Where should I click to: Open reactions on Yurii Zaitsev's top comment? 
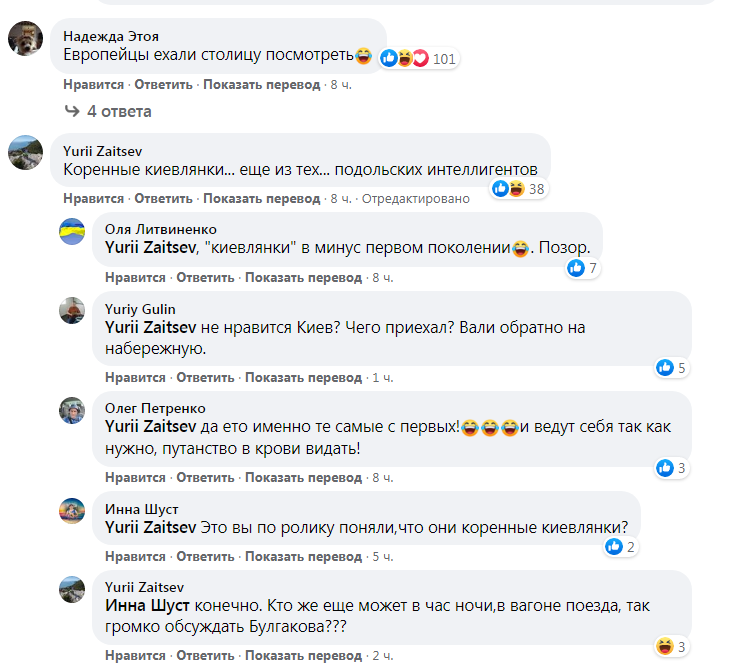click(x=508, y=188)
